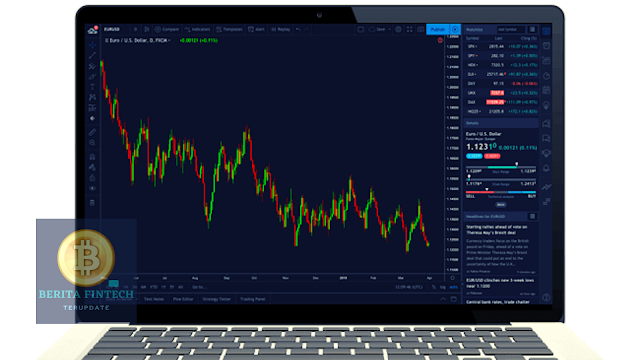Click the red ask price pill
The width and height of the screenshot is (640, 360).
492,156
